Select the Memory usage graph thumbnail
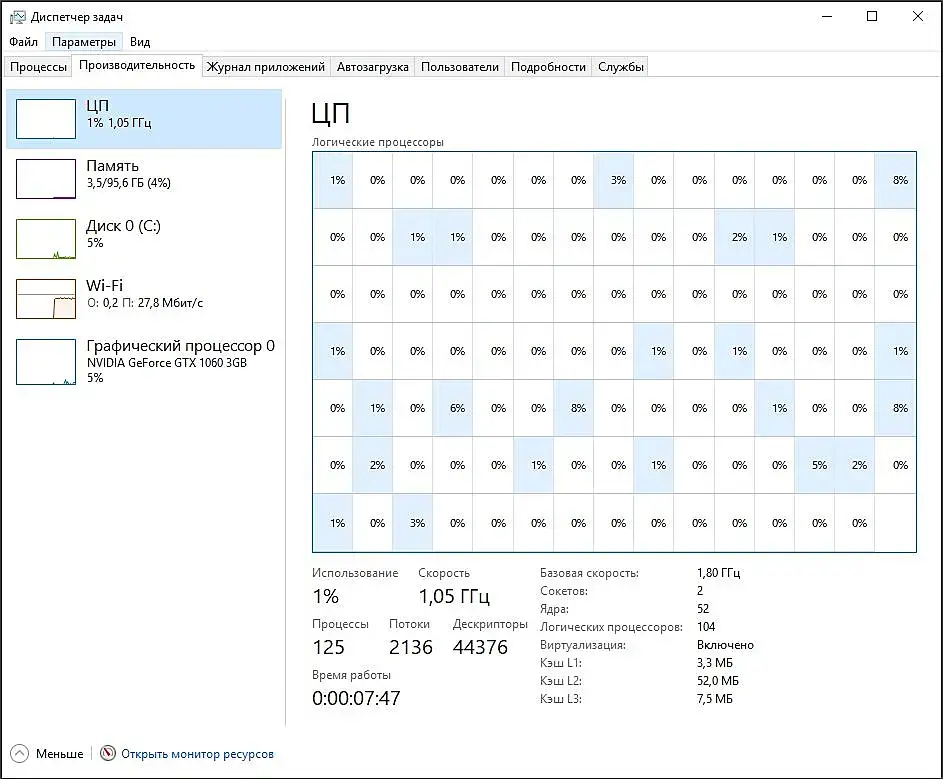 46,179
